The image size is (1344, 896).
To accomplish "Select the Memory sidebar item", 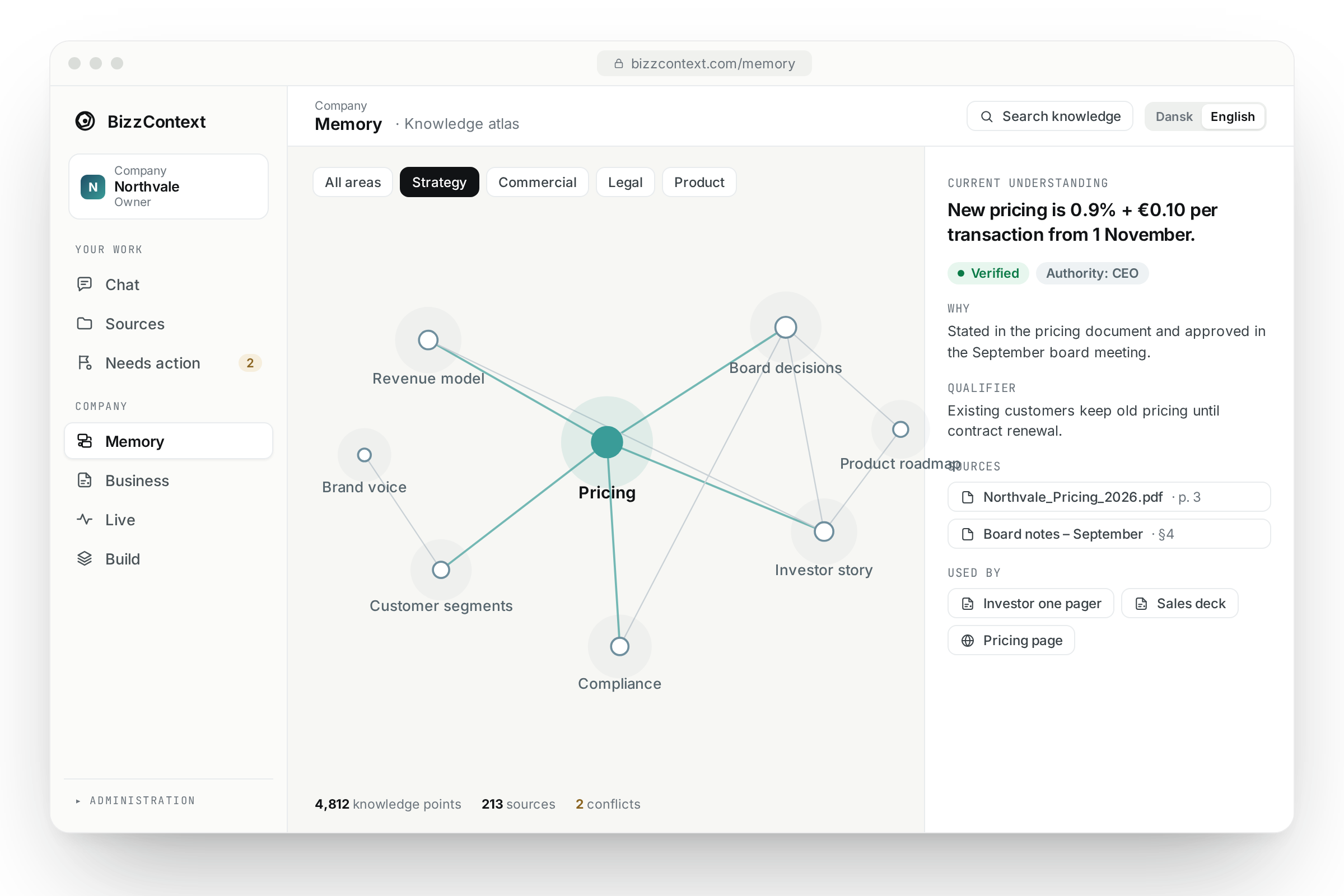I will click(168, 441).
